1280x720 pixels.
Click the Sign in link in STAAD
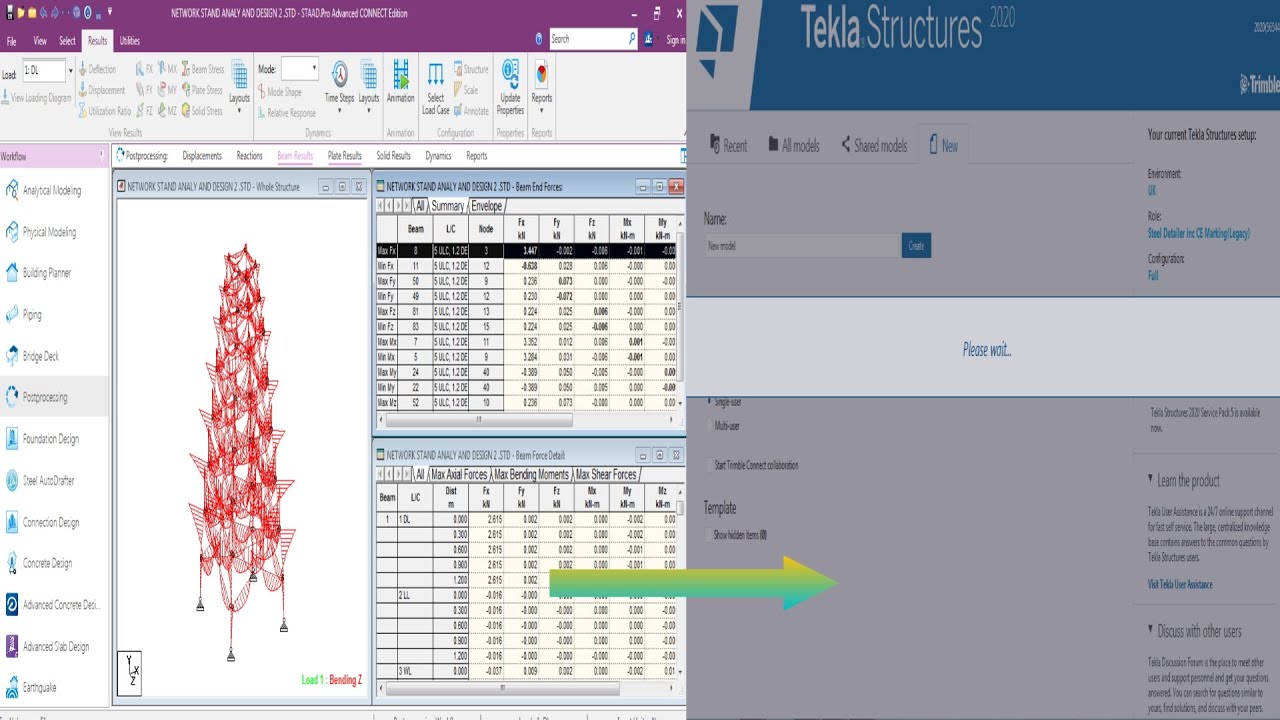676,40
